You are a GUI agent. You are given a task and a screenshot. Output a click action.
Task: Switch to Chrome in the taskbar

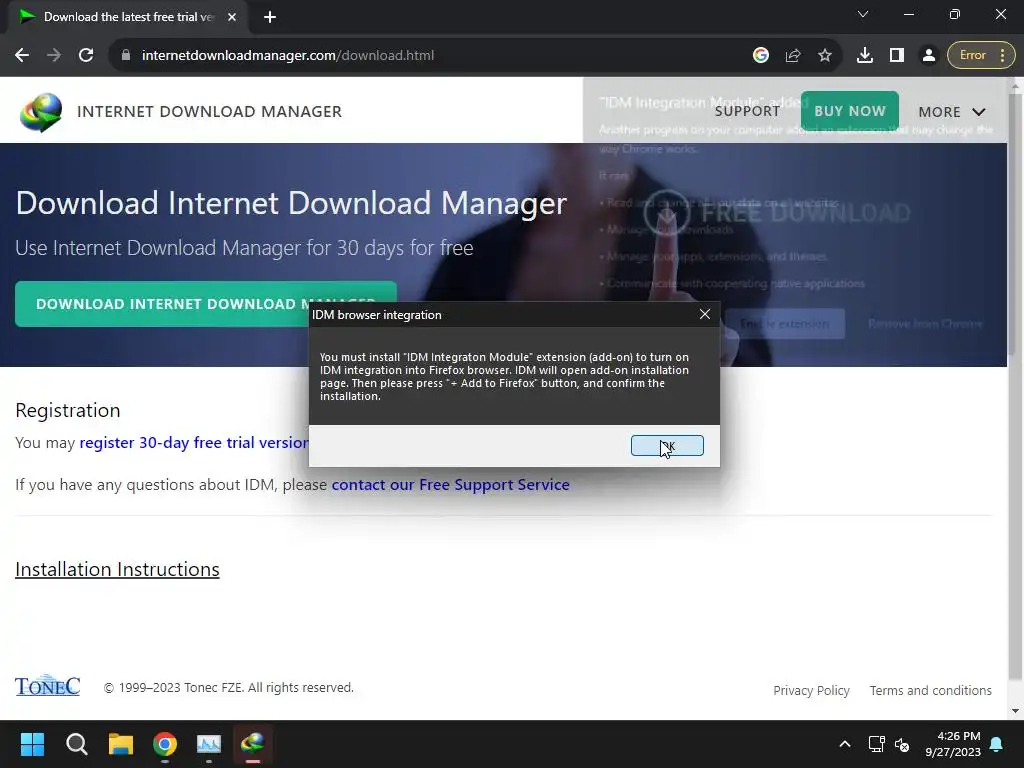165,744
